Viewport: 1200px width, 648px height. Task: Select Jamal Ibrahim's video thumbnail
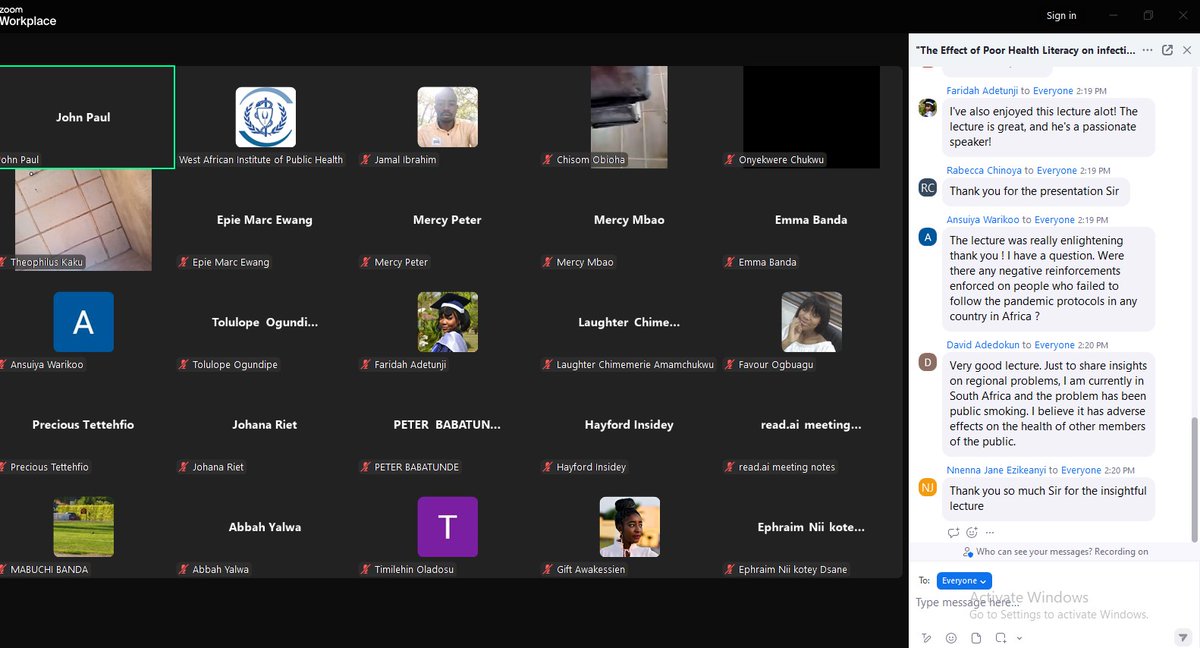pos(447,117)
